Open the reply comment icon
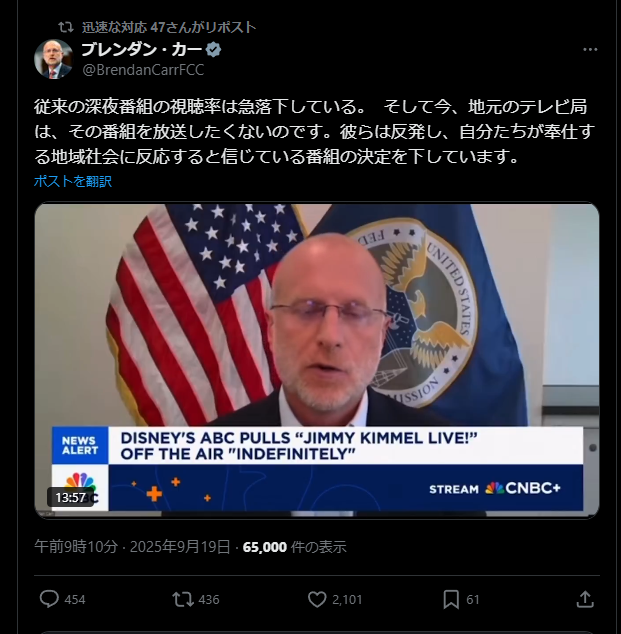 point(49,599)
